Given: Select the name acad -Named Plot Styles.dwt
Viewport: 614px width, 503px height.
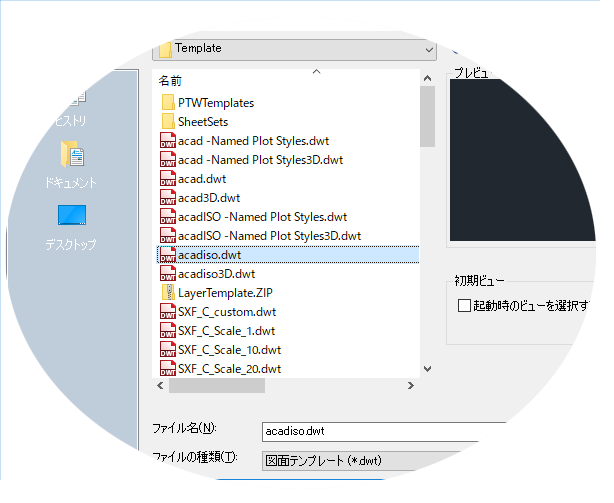Looking at the screenshot, I should (x=253, y=141).
